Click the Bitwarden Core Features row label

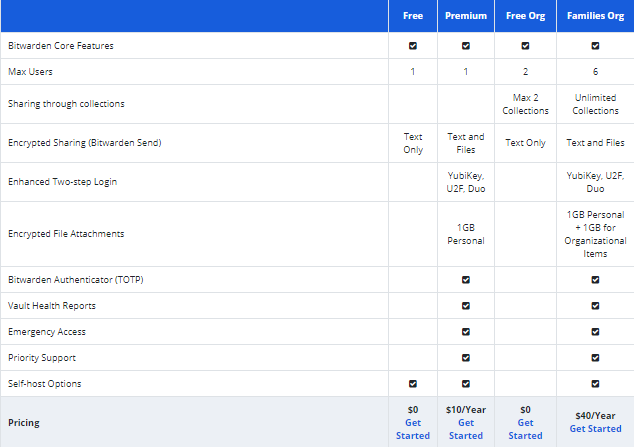(61, 46)
